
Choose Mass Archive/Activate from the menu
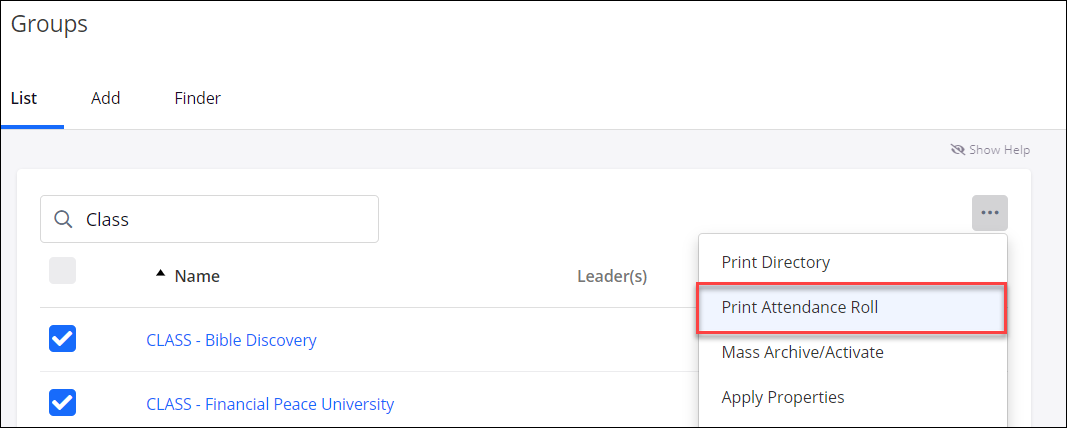tap(802, 352)
